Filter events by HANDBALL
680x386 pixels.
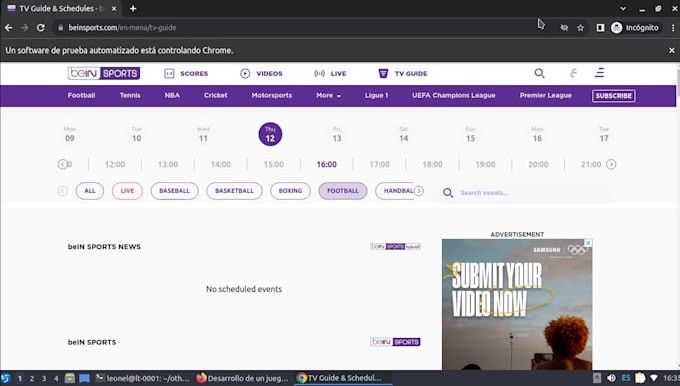pos(395,191)
